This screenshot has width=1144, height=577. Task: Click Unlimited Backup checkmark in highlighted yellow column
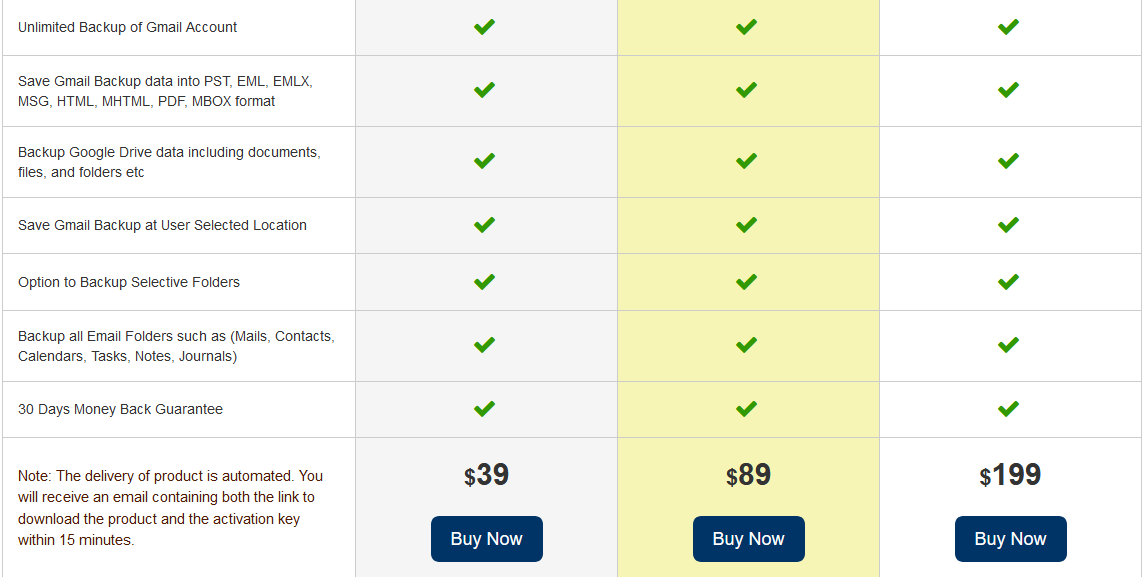(x=746, y=27)
